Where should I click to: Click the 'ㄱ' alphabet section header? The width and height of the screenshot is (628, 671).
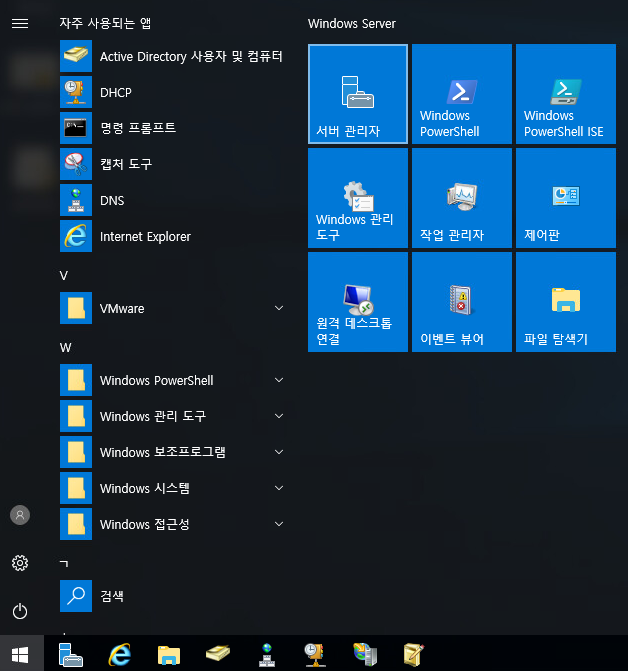click(x=64, y=563)
